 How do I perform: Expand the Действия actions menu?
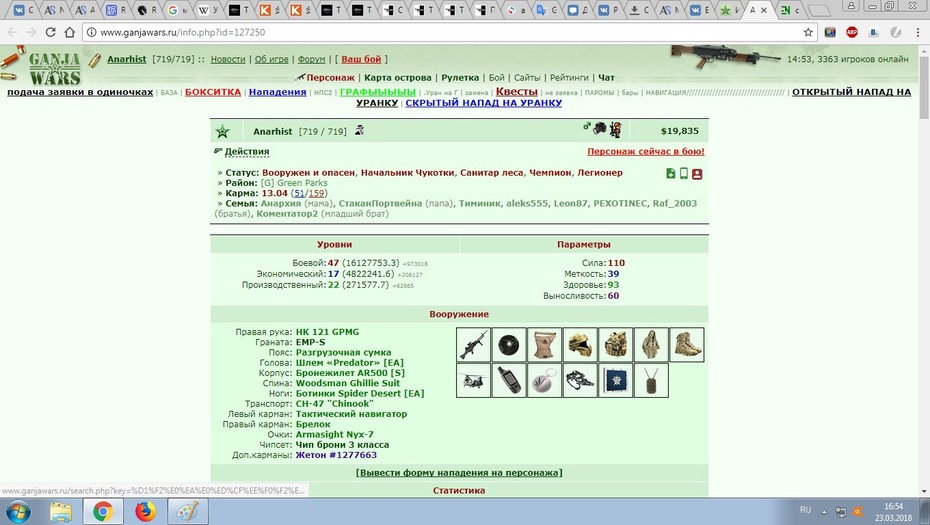pyautogui.click(x=247, y=151)
